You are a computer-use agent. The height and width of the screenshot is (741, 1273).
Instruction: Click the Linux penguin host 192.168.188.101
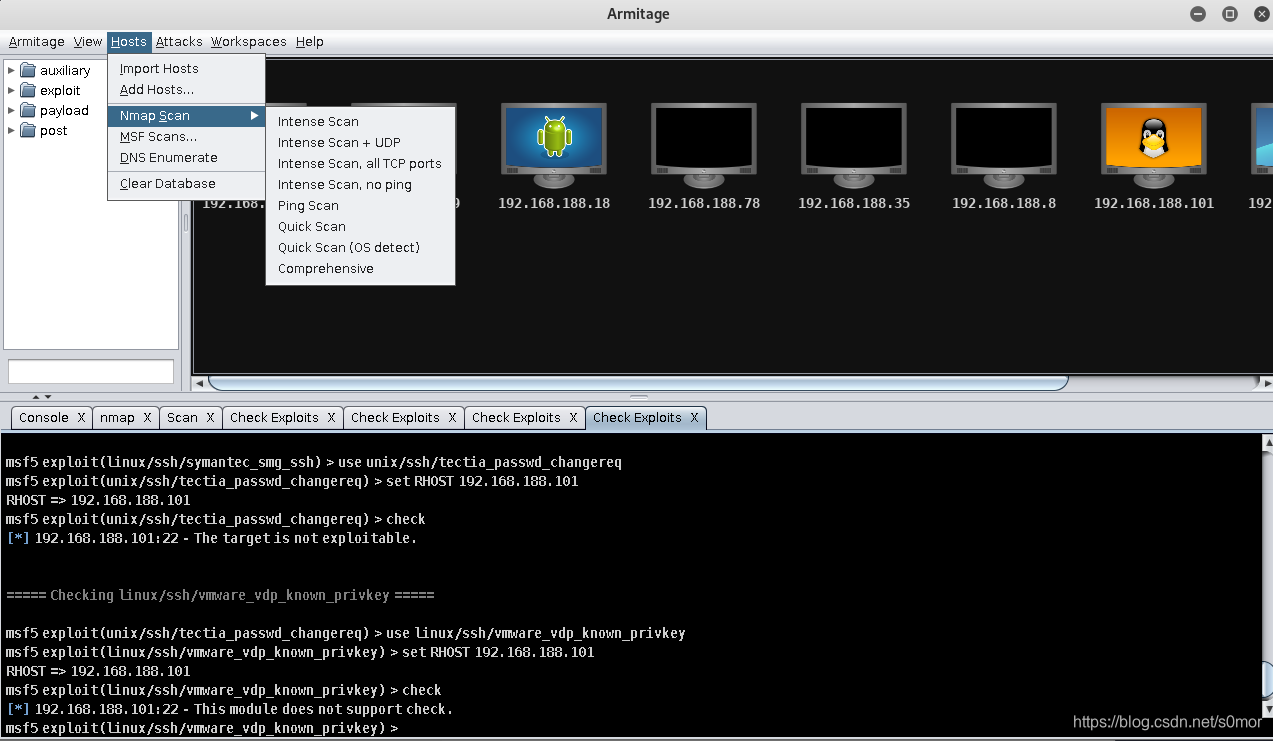1153,146
